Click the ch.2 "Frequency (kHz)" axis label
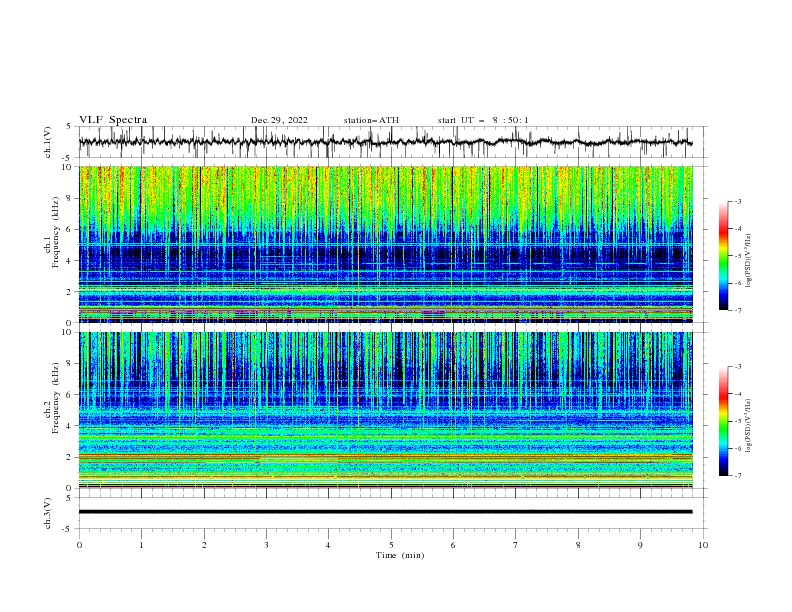 point(56,398)
